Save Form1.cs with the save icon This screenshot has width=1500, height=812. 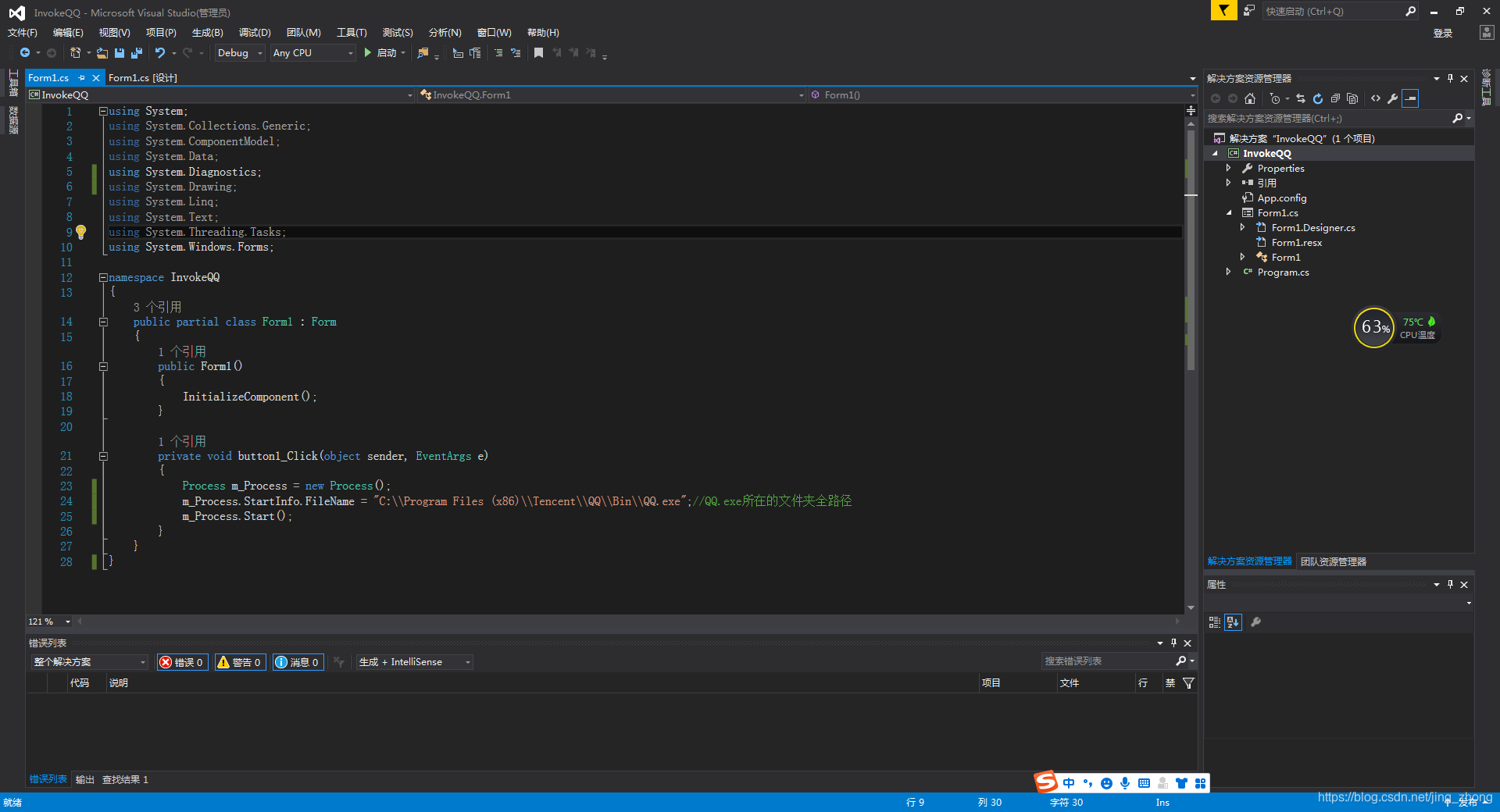click(x=120, y=53)
